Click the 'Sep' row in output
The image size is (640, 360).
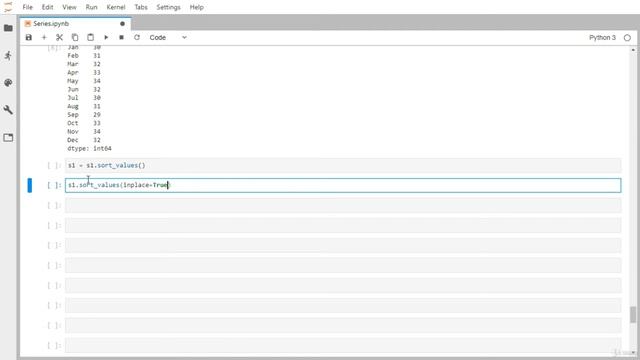pos(84,115)
